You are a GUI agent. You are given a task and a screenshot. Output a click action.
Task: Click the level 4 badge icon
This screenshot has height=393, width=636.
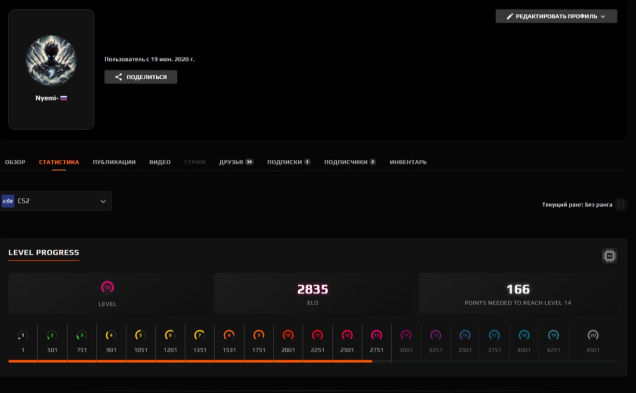[111, 335]
